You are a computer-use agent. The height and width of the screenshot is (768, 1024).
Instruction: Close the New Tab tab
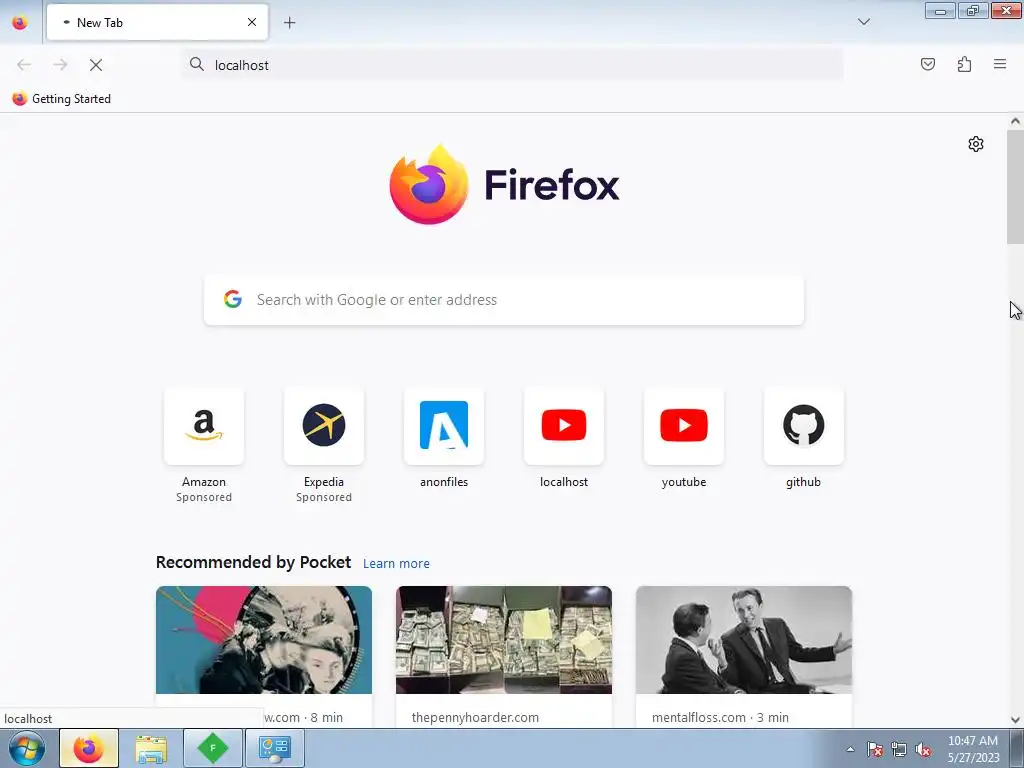click(x=251, y=22)
